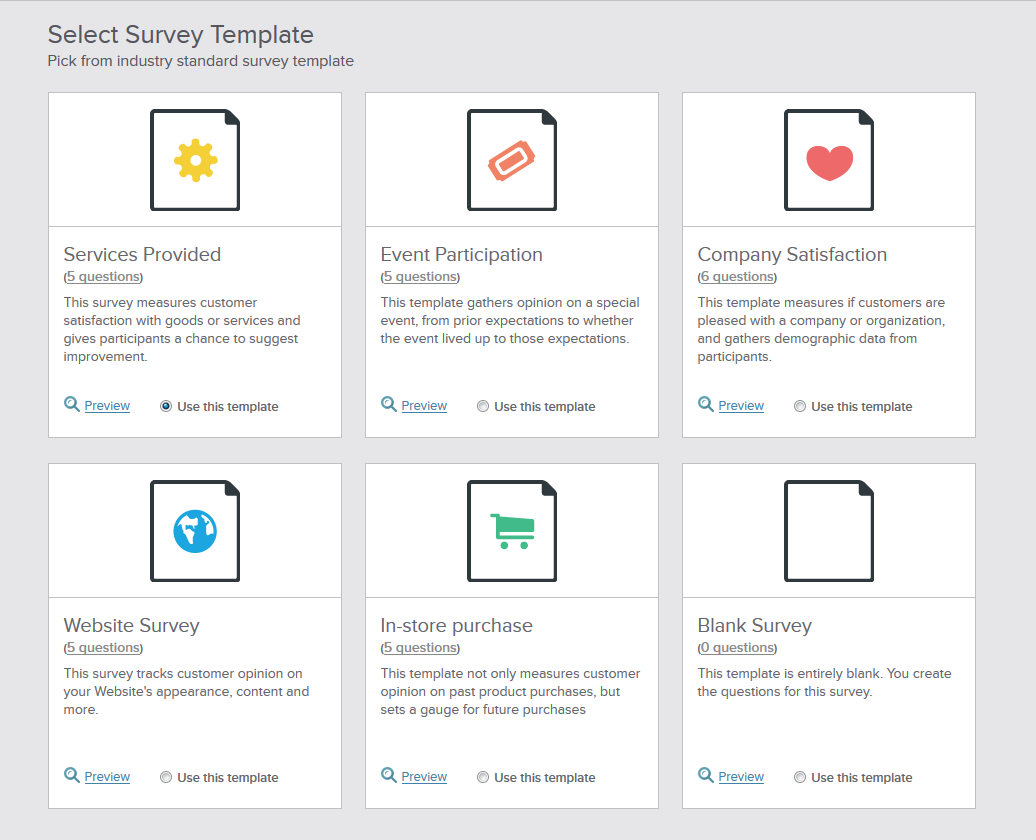Click the Website Survey title heading
The image size is (1036, 840).
click(132, 626)
